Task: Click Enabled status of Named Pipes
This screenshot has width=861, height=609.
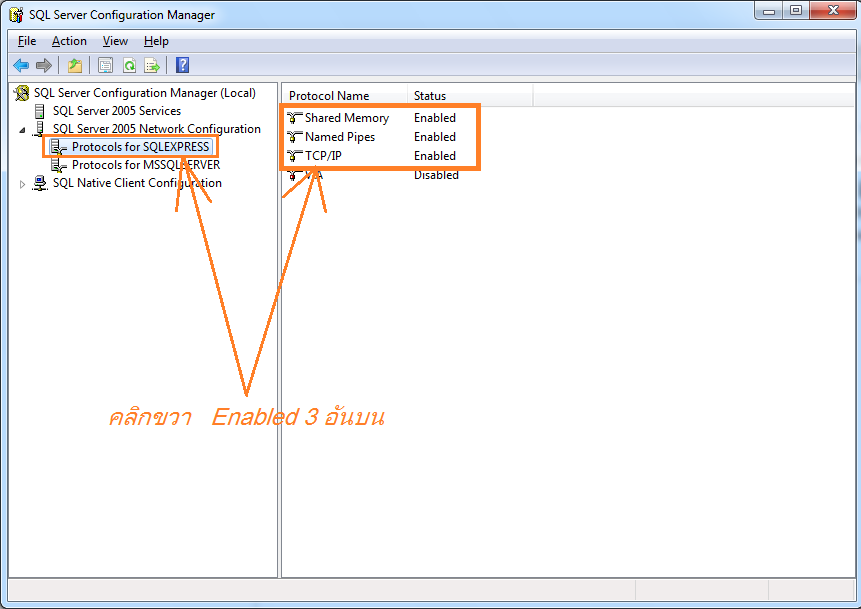Action: tap(435, 137)
